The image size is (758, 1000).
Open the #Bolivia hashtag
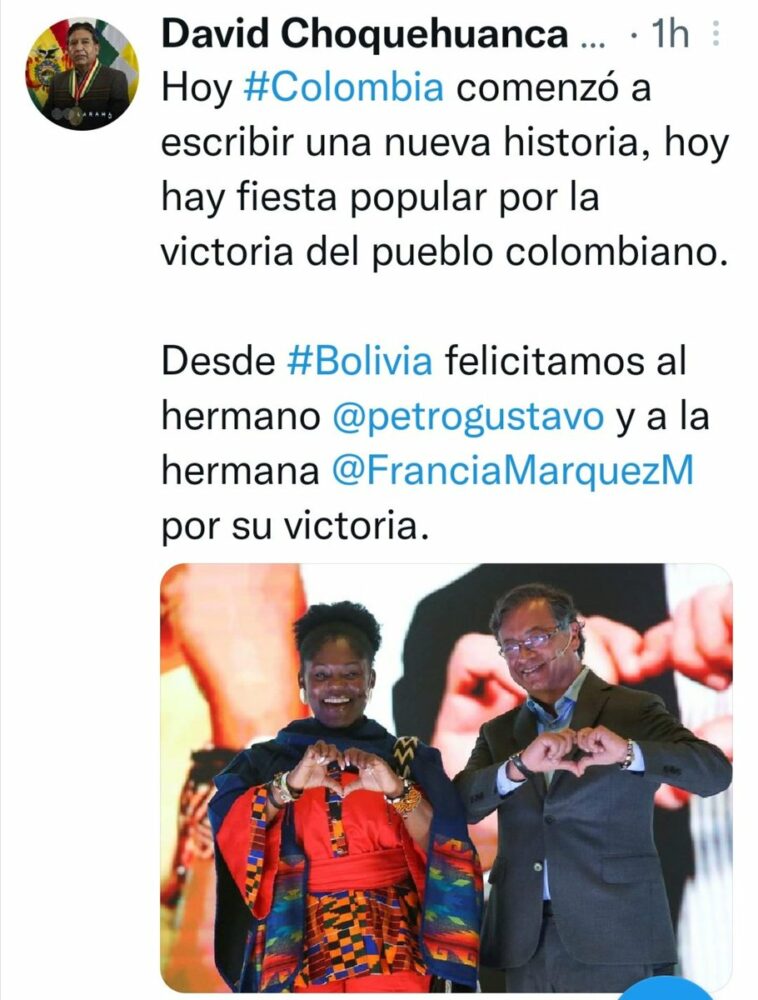click(360, 362)
